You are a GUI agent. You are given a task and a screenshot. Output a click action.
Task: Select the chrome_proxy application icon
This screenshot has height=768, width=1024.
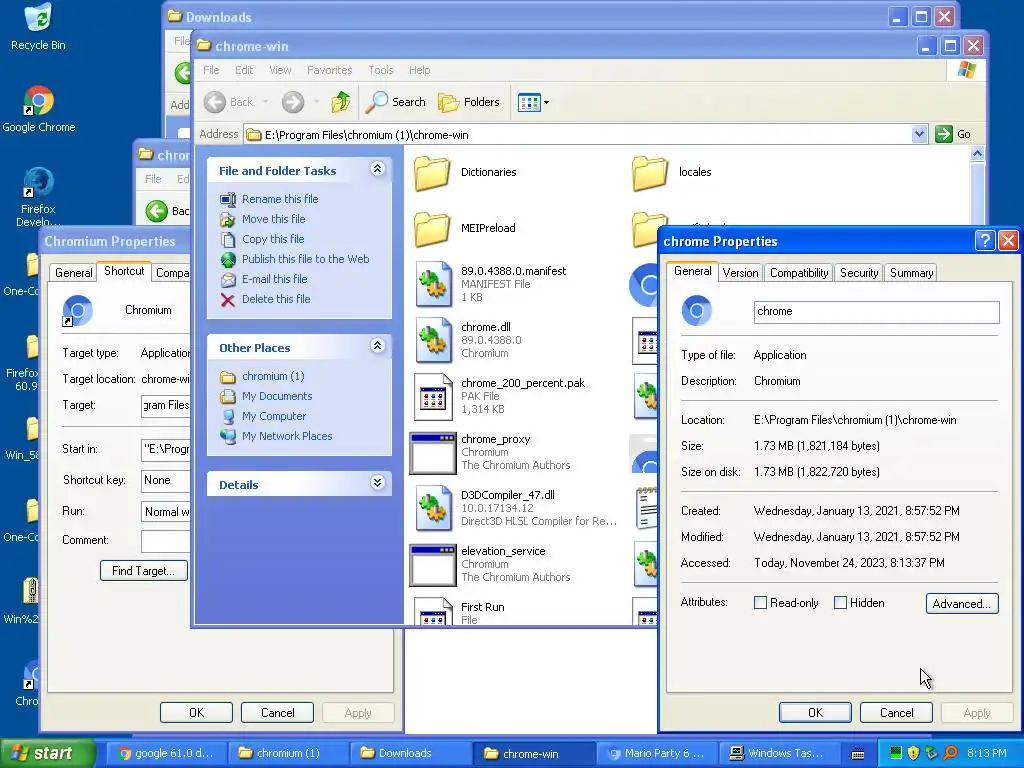432,453
